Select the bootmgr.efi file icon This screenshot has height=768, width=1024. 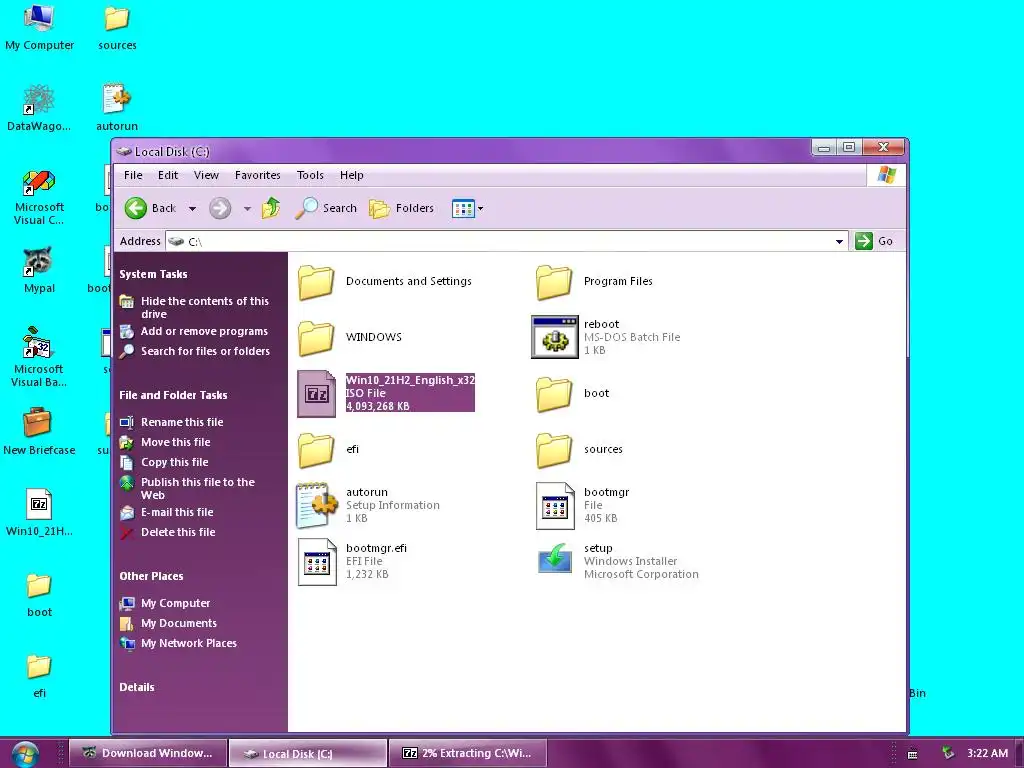point(317,562)
